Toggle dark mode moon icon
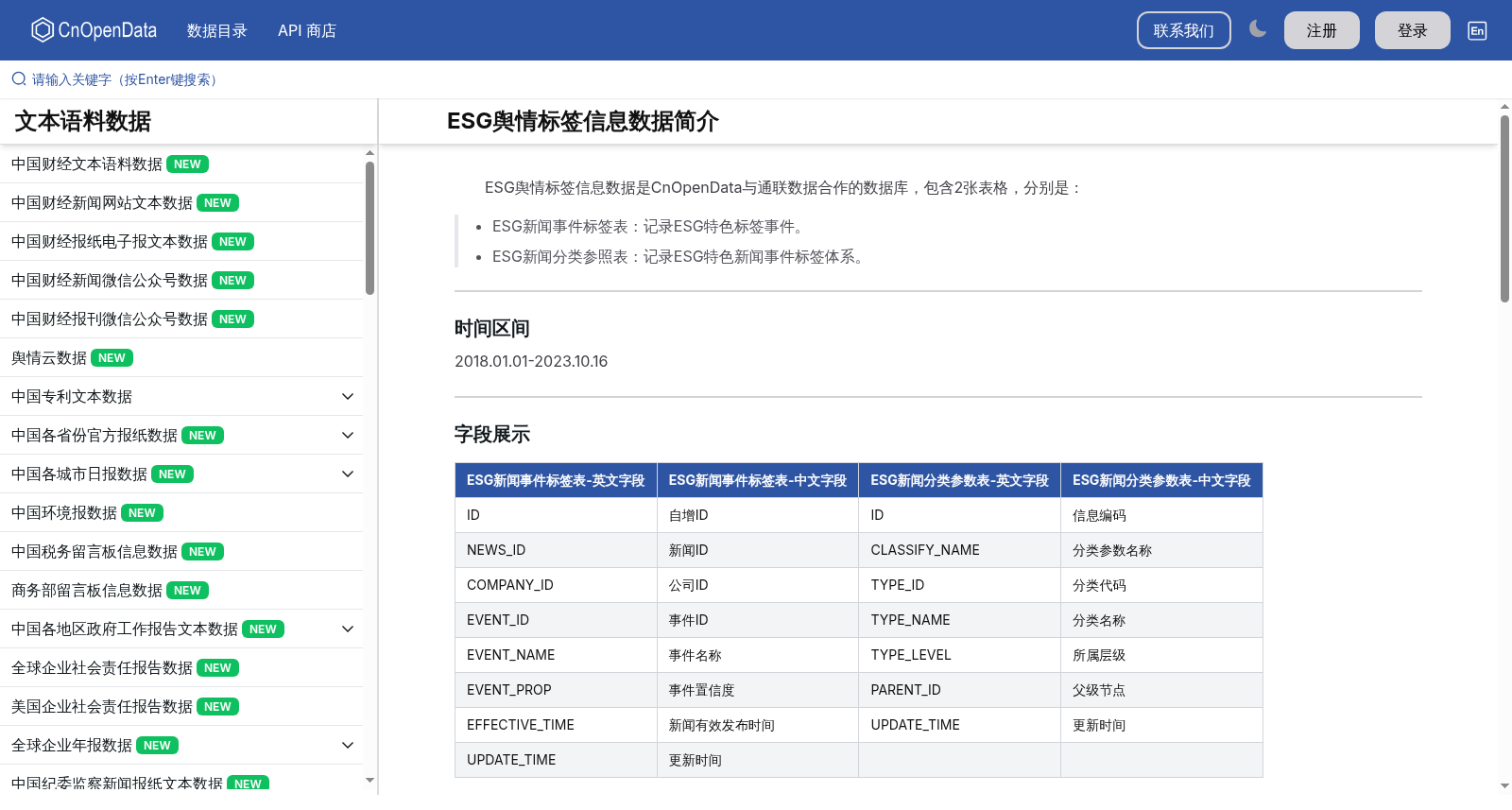Image resolution: width=1512 pixels, height=810 pixels. point(1258,29)
